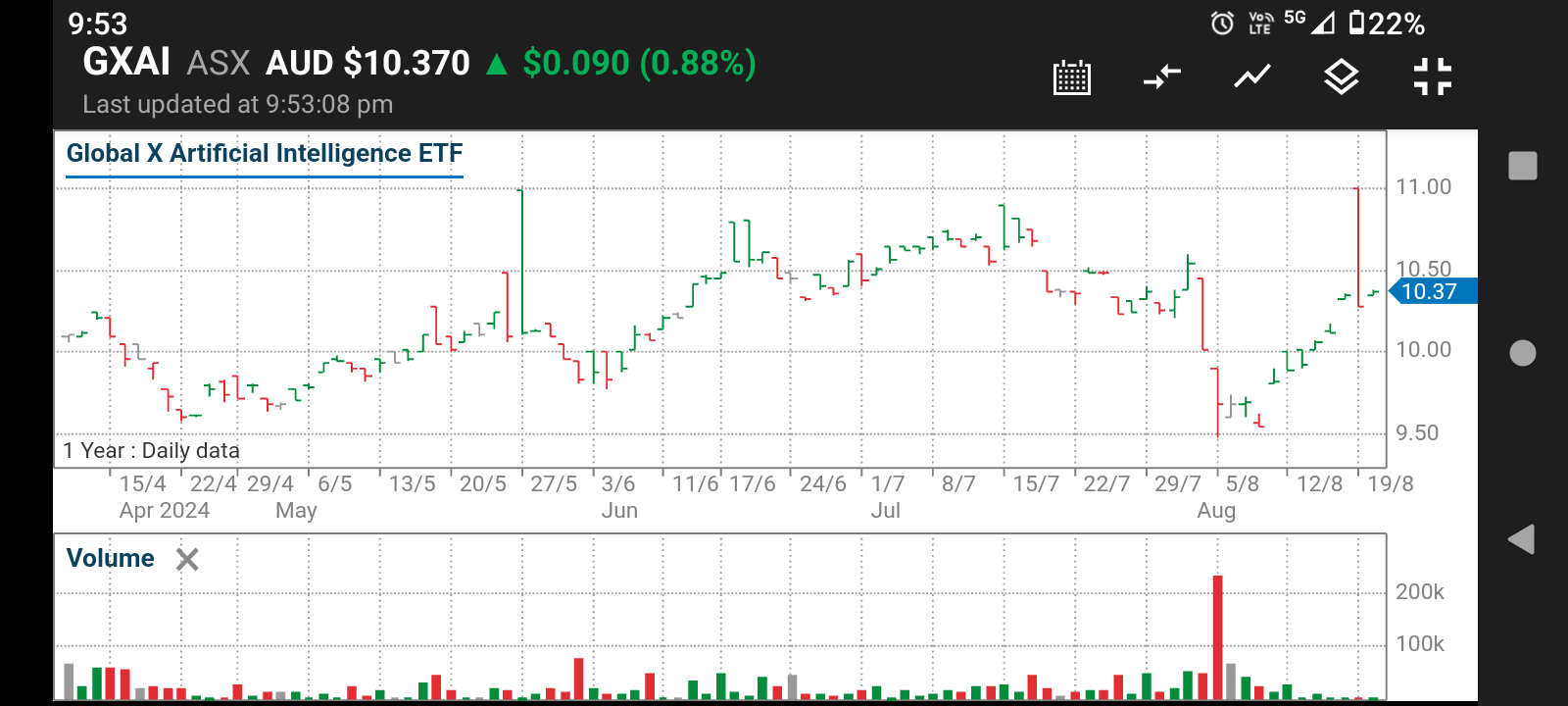
Task: Tap the Apr 2024 month label
Action: point(165,510)
